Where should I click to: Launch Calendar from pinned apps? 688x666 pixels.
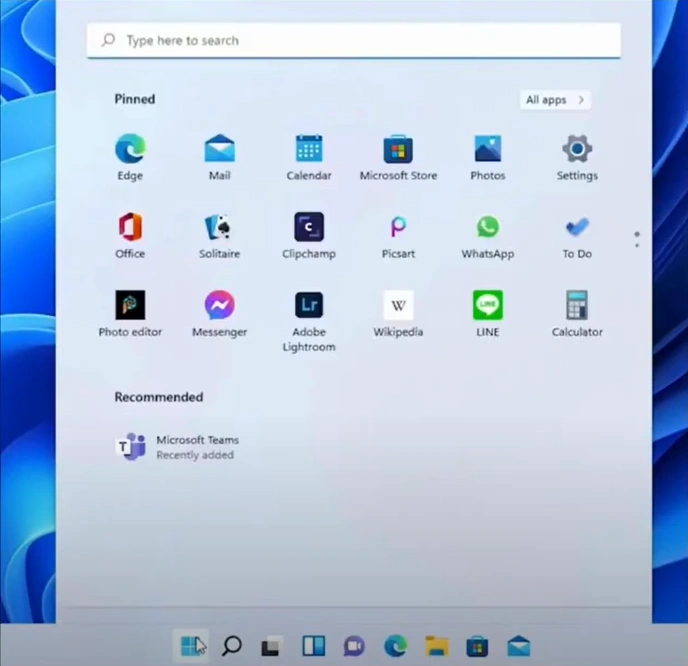tap(309, 157)
